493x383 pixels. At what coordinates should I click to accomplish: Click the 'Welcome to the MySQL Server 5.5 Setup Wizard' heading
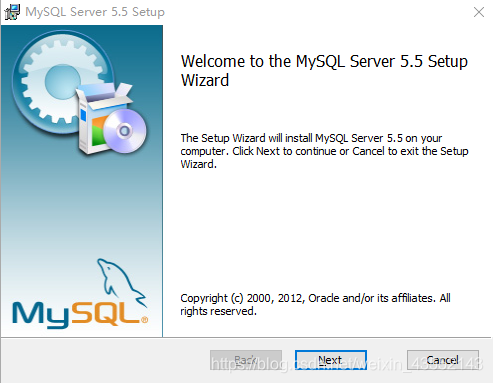pyautogui.click(x=324, y=71)
